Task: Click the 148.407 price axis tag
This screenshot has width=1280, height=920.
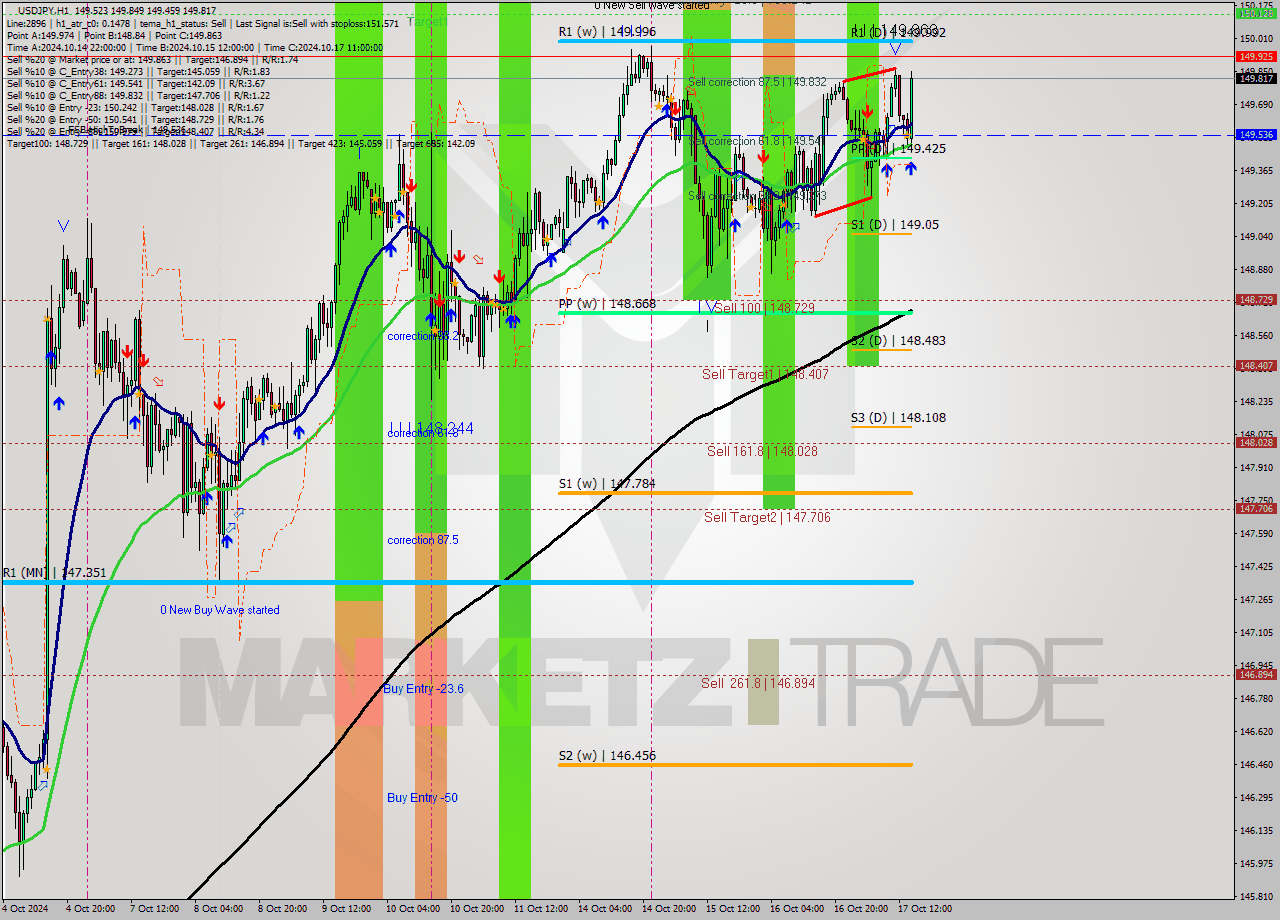Action: (1256, 365)
